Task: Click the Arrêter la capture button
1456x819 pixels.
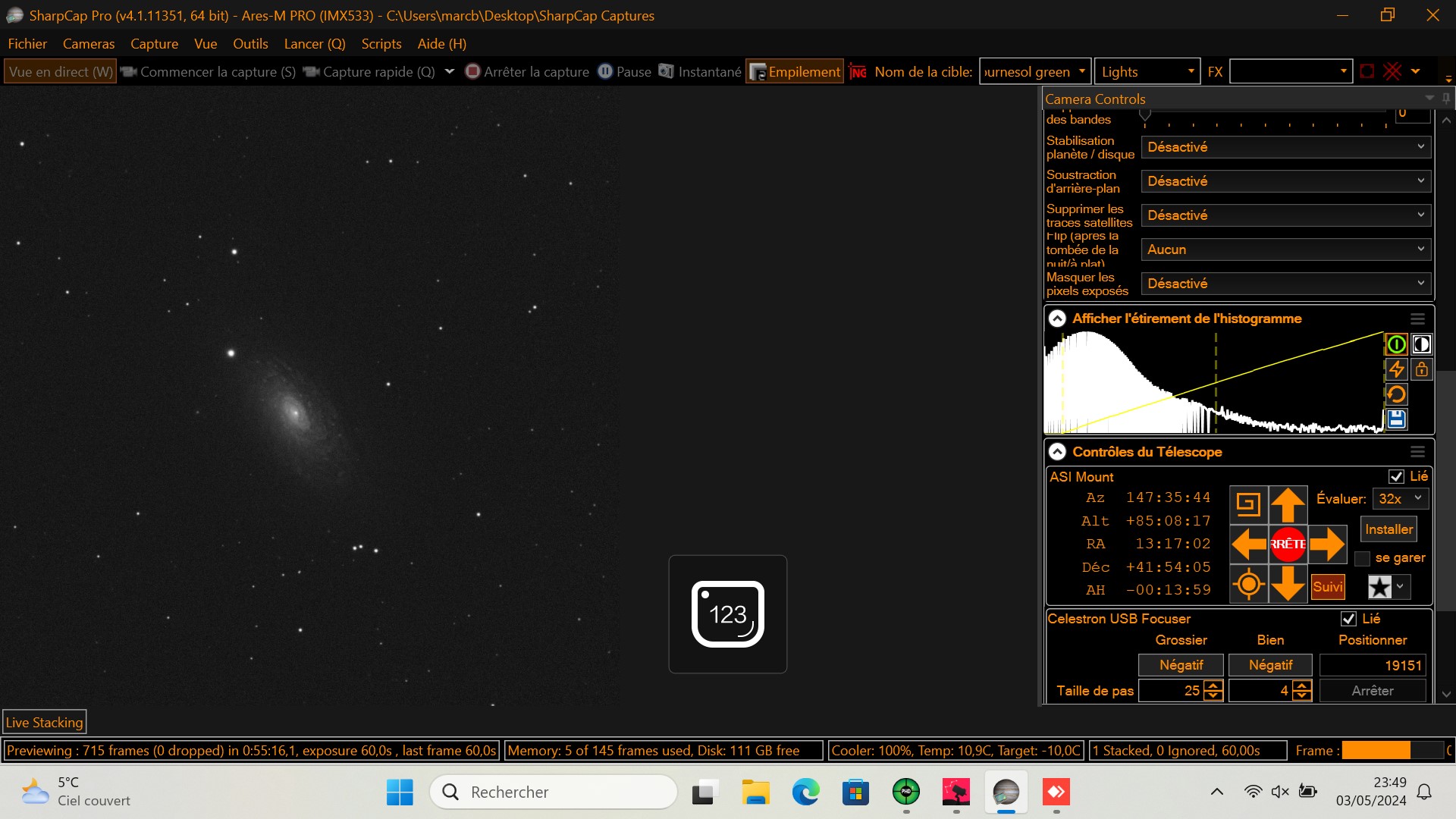Action: pyautogui.click(x=527, y=72)
